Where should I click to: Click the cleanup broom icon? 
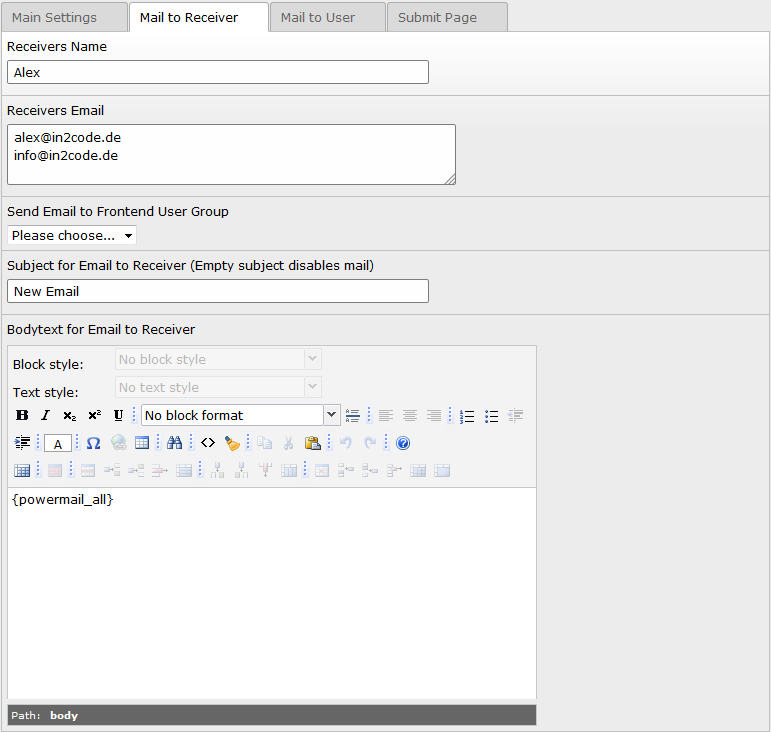pos(232,443)
